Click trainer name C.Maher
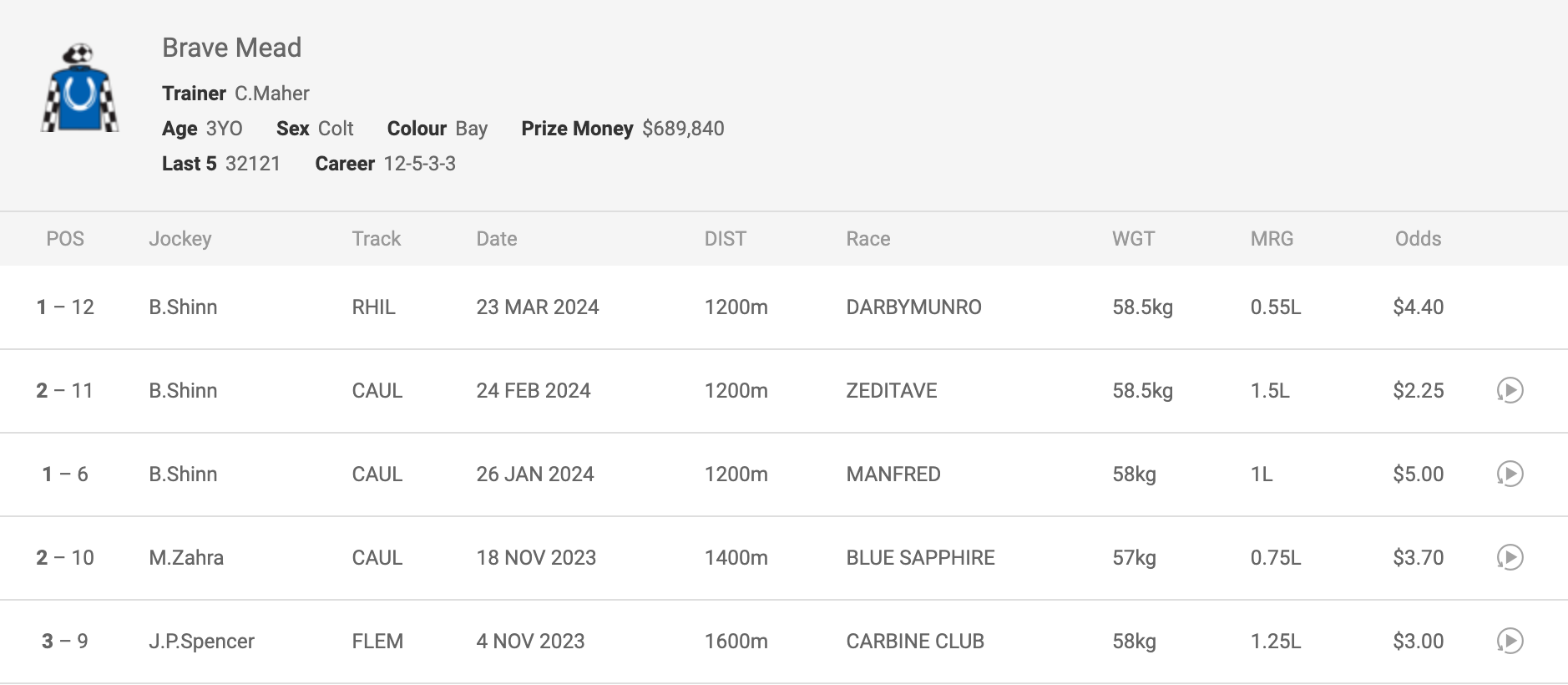Screen dimensions: 1568x685 click(271, 93)
